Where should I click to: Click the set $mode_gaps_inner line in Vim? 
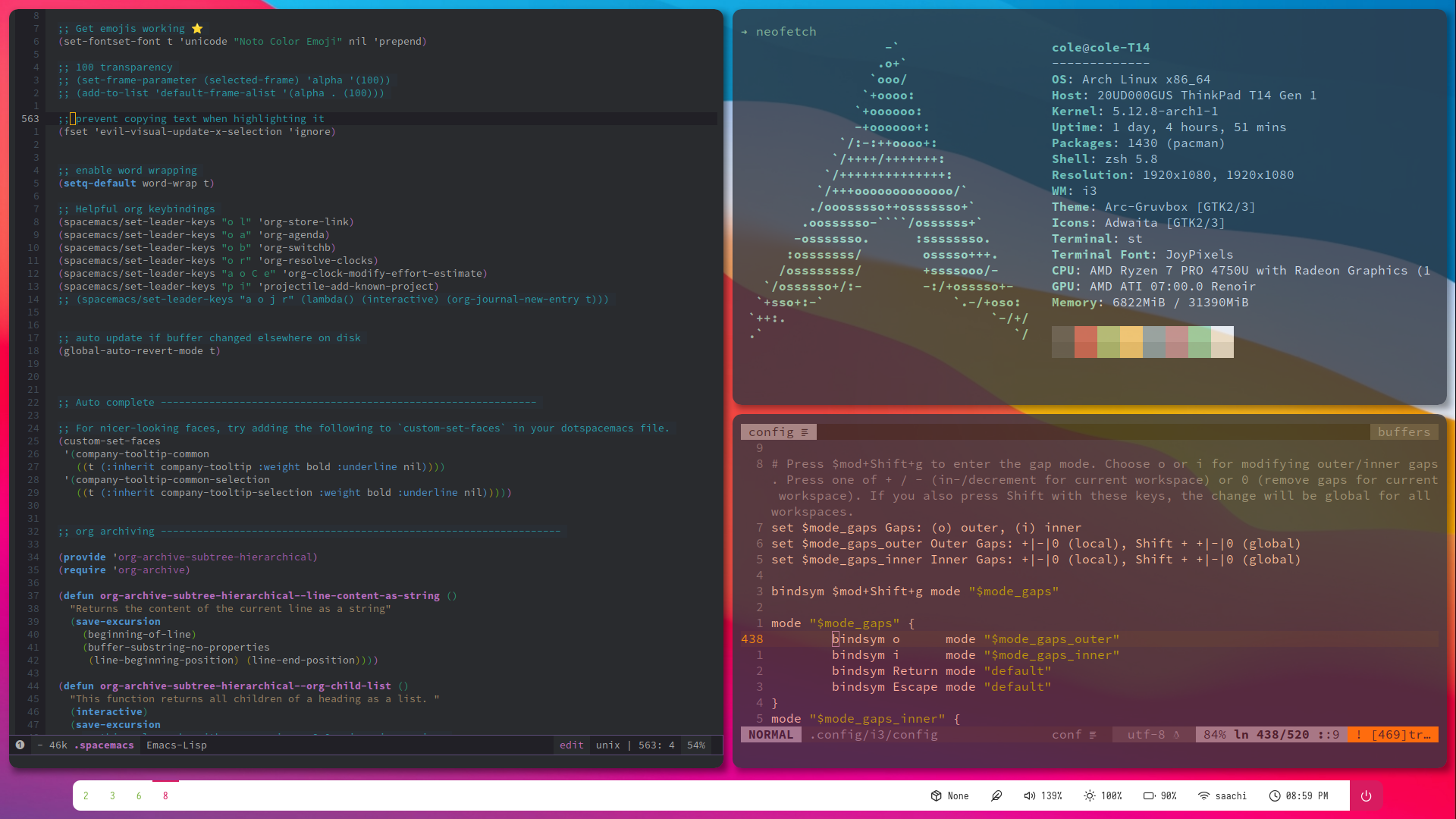[1036, 560]
